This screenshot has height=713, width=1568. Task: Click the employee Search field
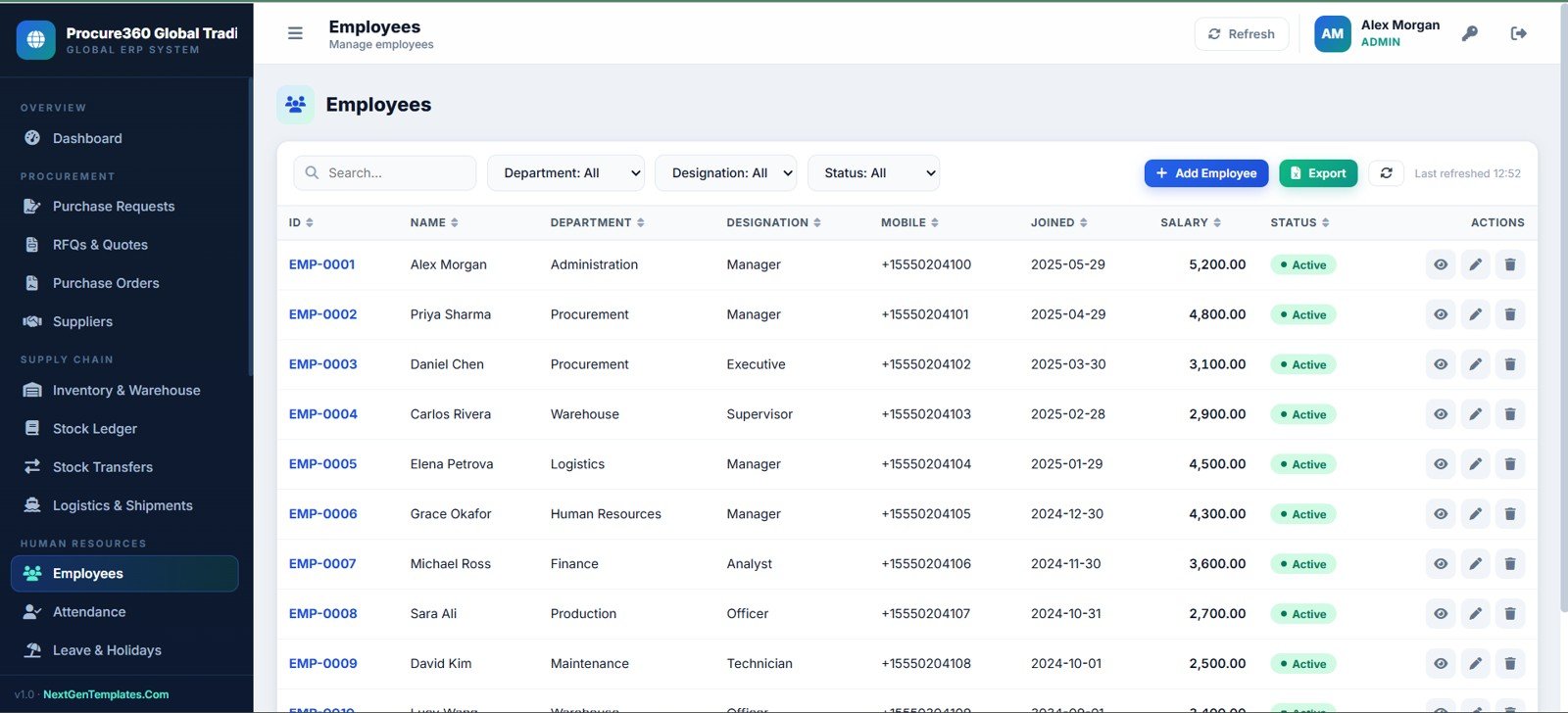[x=384, y=173]
